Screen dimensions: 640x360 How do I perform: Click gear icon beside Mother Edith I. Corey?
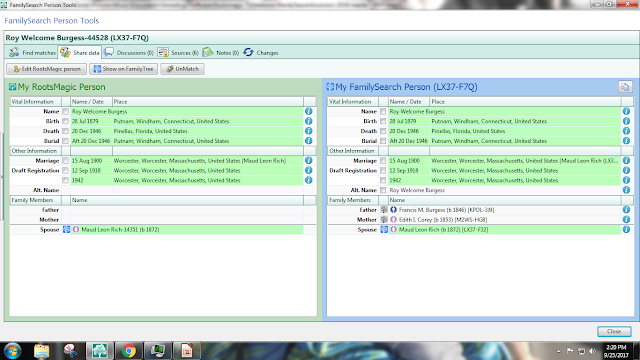pyautogui.click(x=384, y=219)
